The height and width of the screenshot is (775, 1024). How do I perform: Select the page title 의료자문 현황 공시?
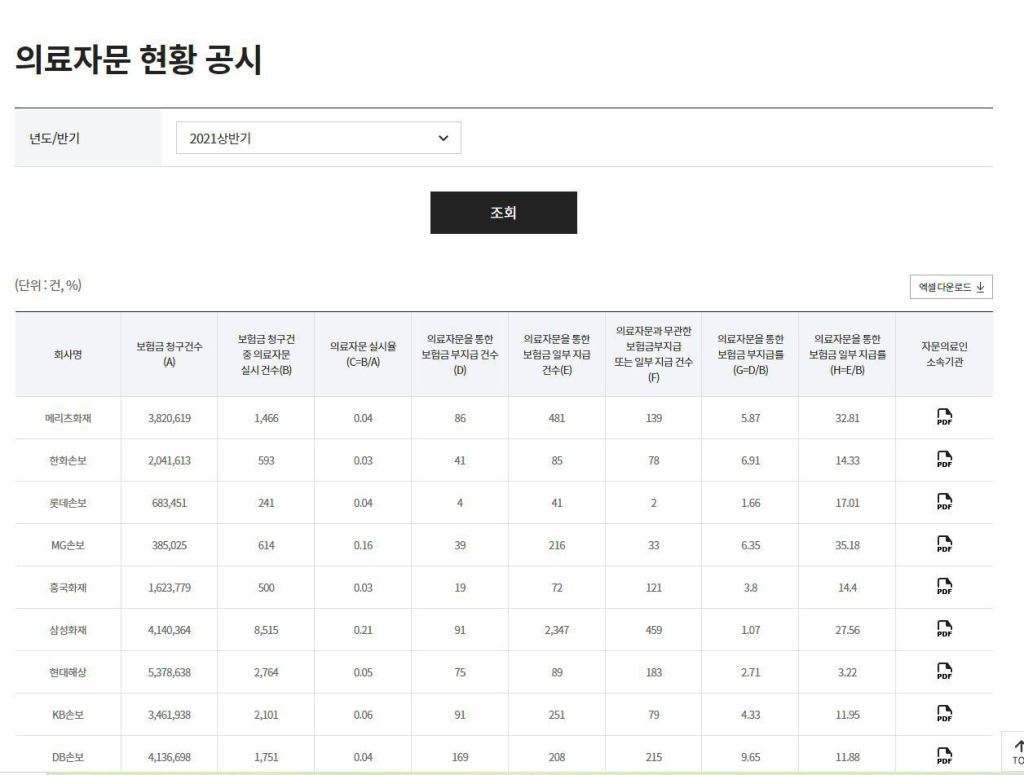[x=138, y=60]
